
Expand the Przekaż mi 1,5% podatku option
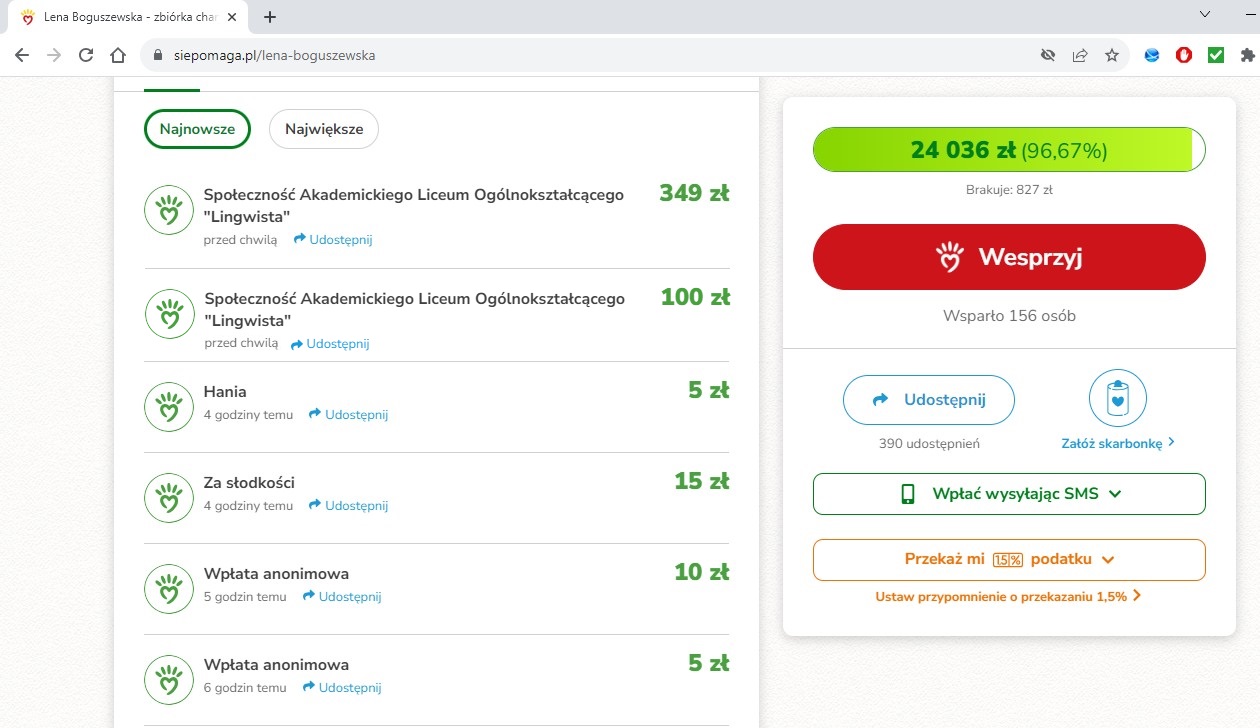1009,560
